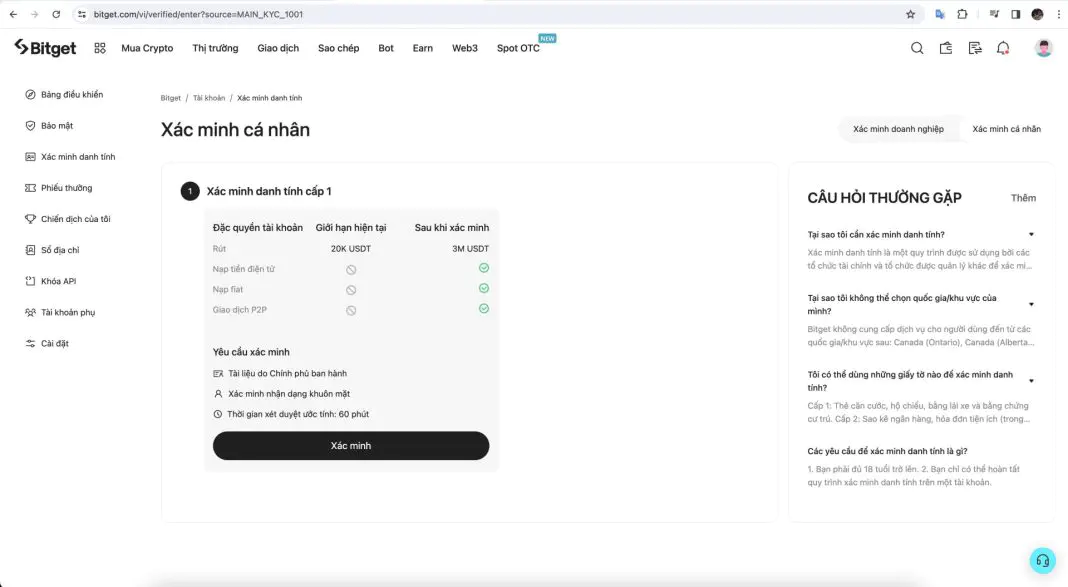Expand 'những giấy tờ nào để xác minh' question arrow
This screenshot has width=1068, height=587.
(1031, 381)
